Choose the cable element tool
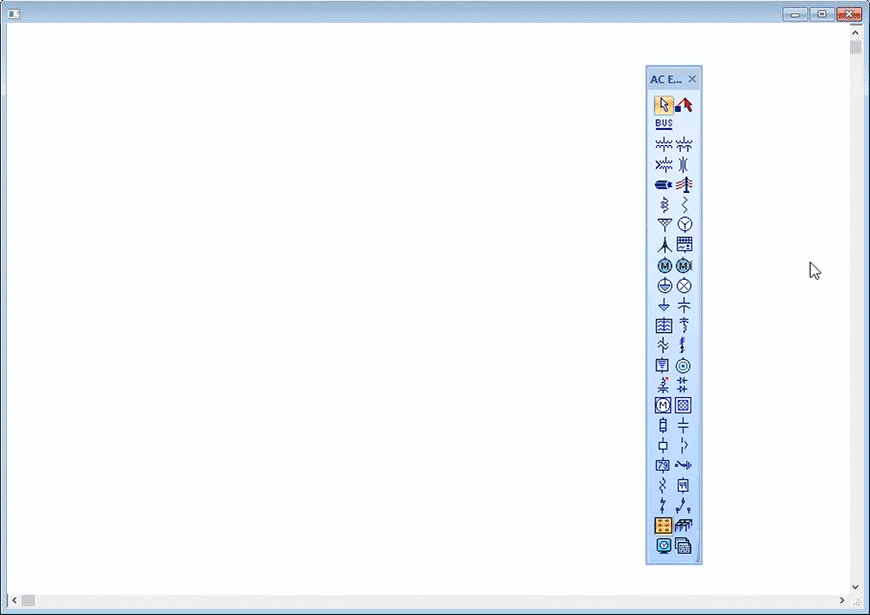Screen dimensions: 870x615 [x=662, y=184]
